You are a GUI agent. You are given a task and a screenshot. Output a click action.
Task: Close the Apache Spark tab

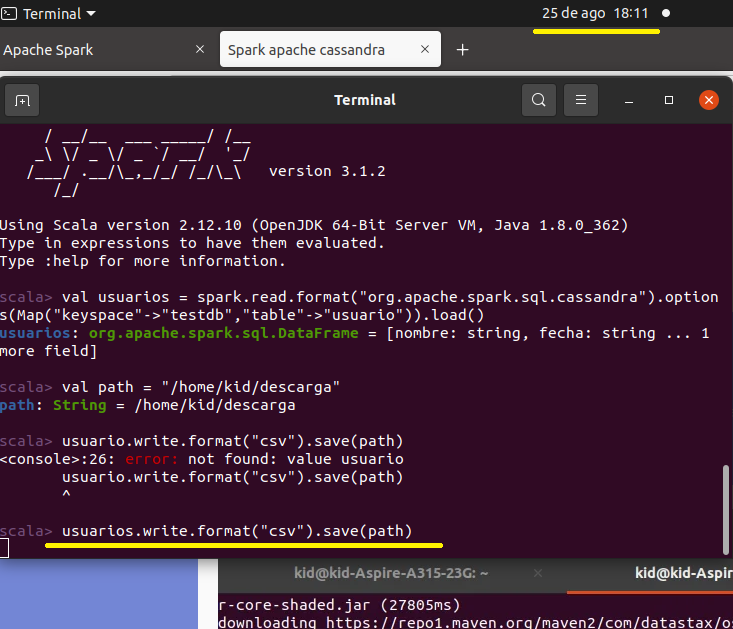coord(200,49)
